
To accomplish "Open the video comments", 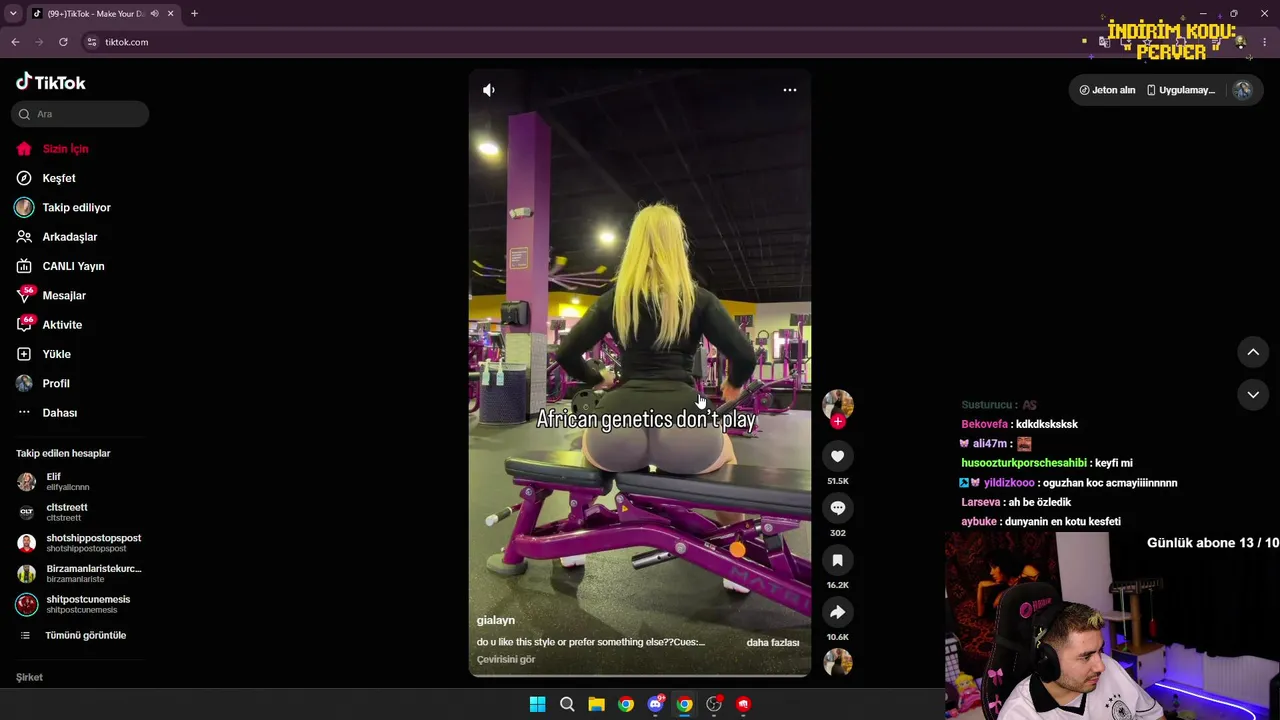I will pyautogui.click(x=838, y=508).
